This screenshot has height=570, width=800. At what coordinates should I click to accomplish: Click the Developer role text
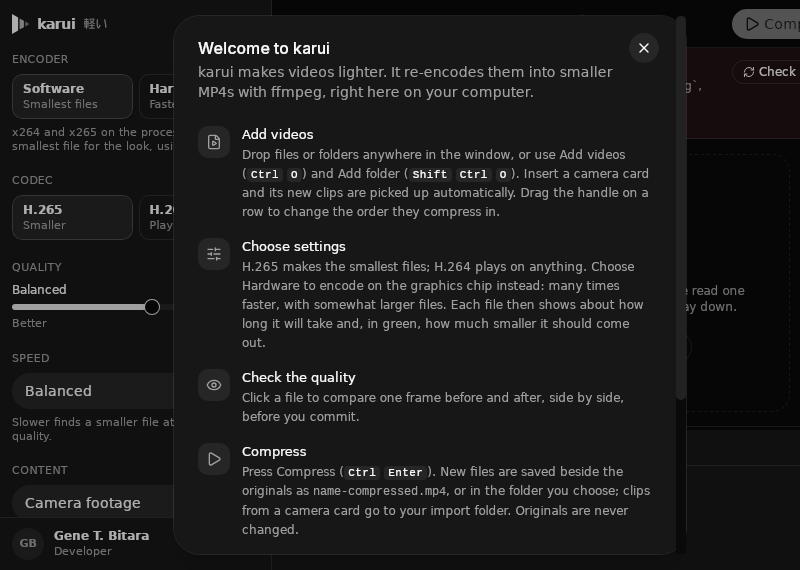click(83, 551)
